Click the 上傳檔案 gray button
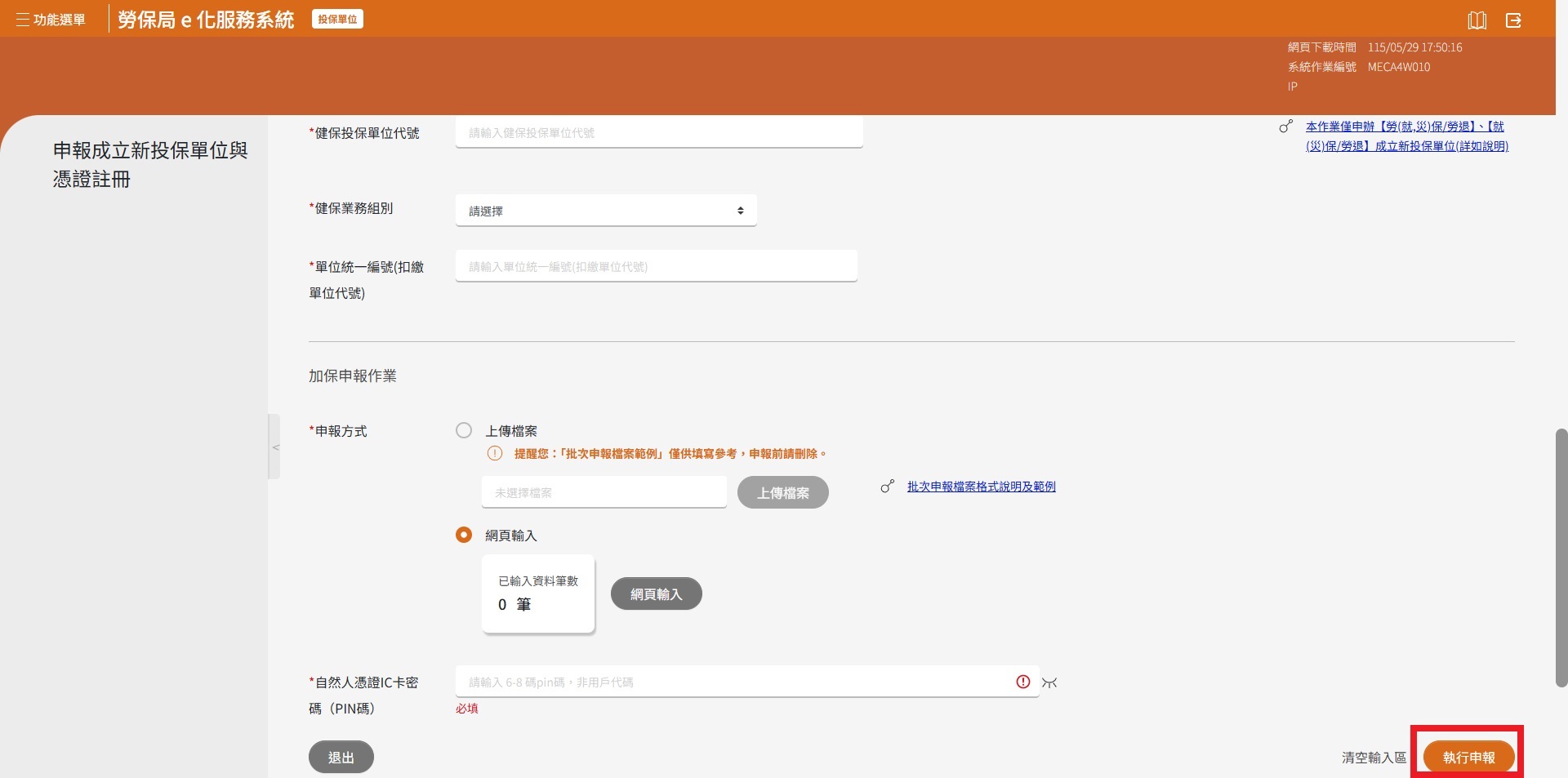This screenshot has width=1568, height=778. click(x=783, y=492)
